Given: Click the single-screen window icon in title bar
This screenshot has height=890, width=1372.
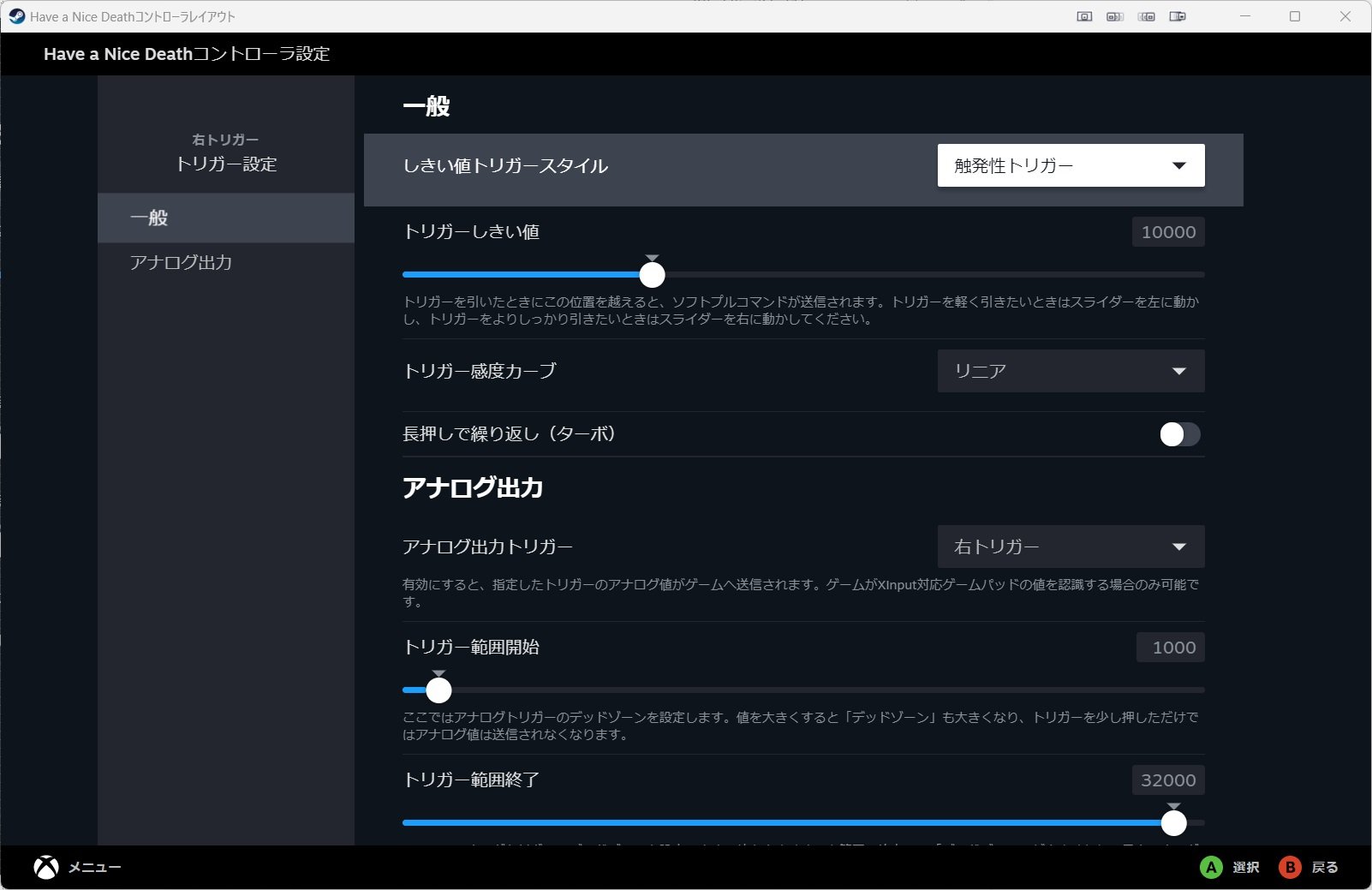Looking at the screenshot, I should 1084,16.
